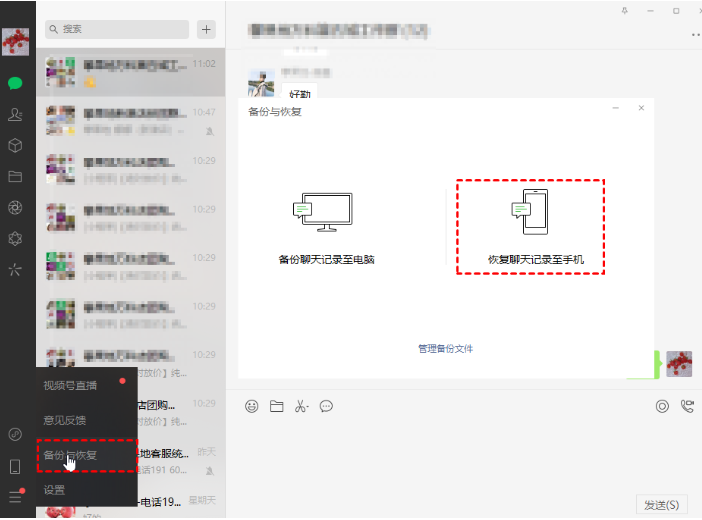Open chat history bubble icon in toolbar
The width and height of the screenshot is (702, 520).
point(326,406)
